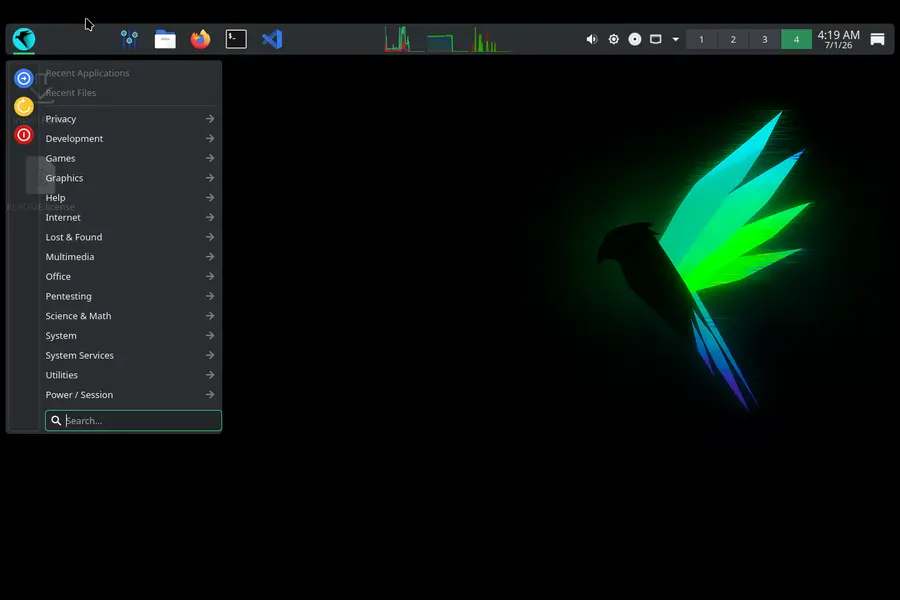Image resolution: width=900 pixels, height=600 pixels.
Task: Open the Utilities category
Action: [x=130, y=375]
